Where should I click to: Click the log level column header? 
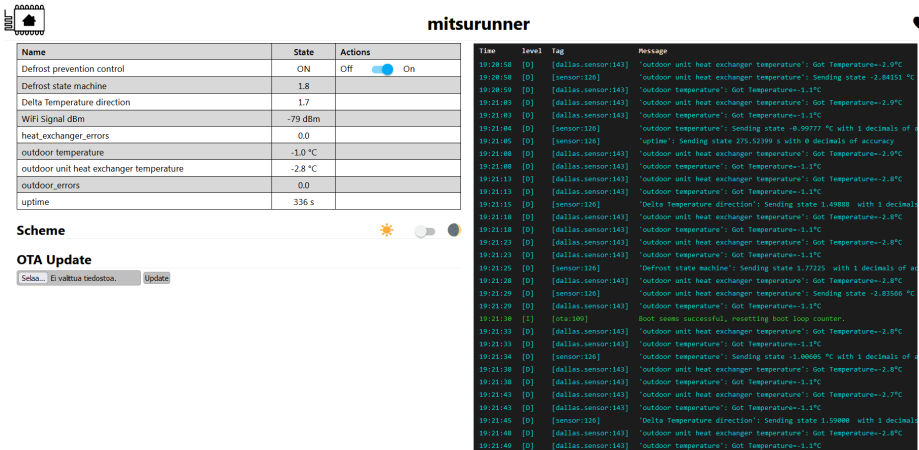(532, 51)
